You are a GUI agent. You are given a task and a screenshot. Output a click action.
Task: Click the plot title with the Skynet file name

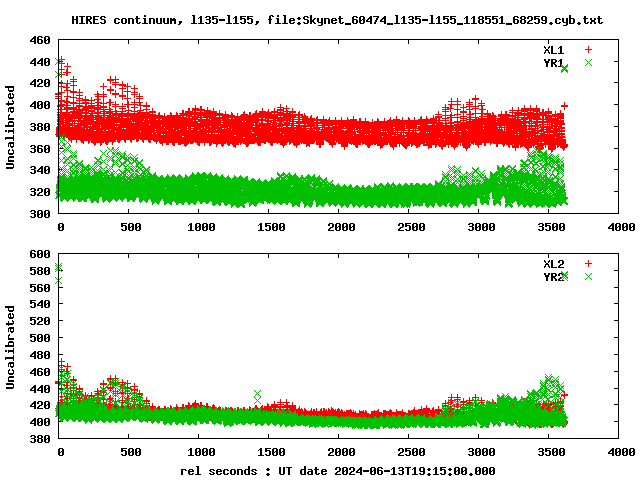(337, 20)
